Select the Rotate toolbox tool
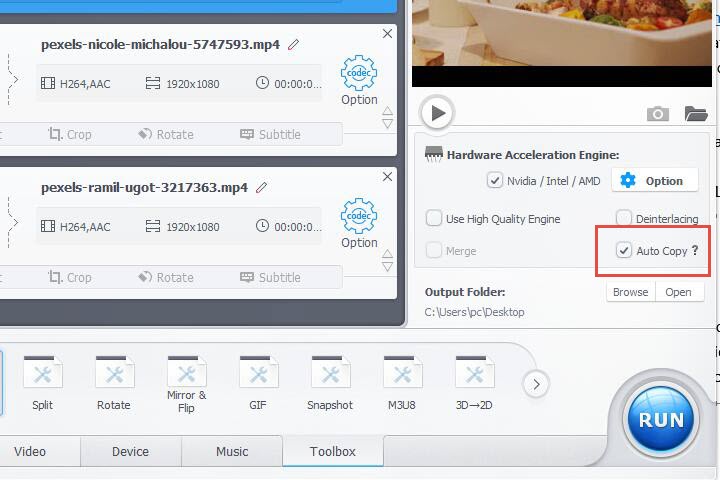The width and height of the screenshot is (720, 480). (114, 384)
